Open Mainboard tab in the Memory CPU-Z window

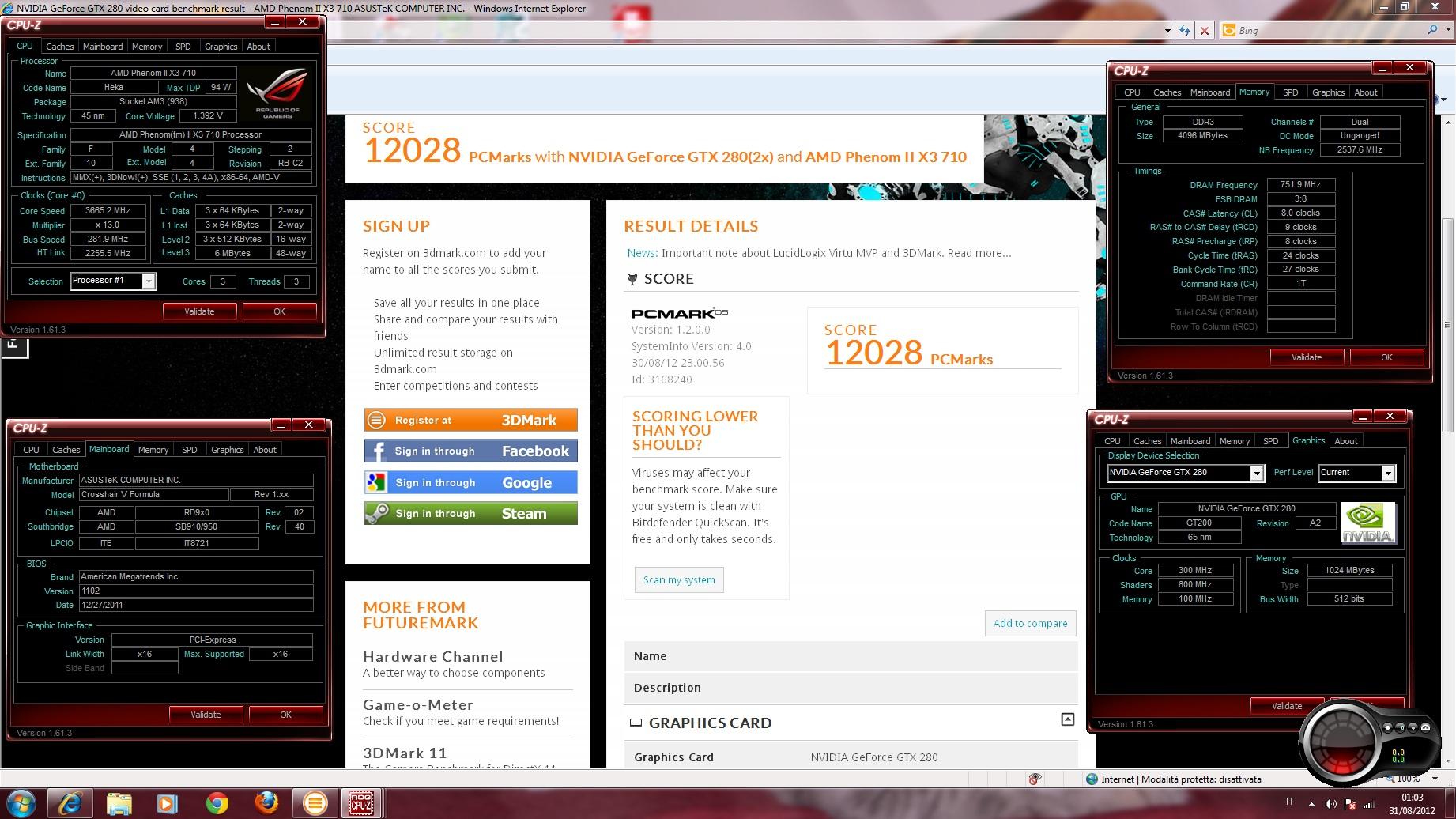[1209, 92]
